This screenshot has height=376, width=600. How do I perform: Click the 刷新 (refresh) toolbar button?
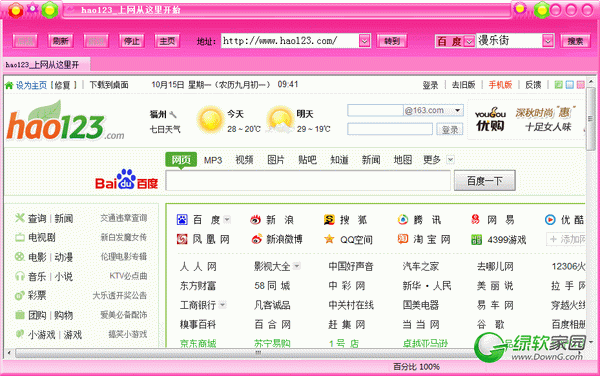tap(60, 41)
